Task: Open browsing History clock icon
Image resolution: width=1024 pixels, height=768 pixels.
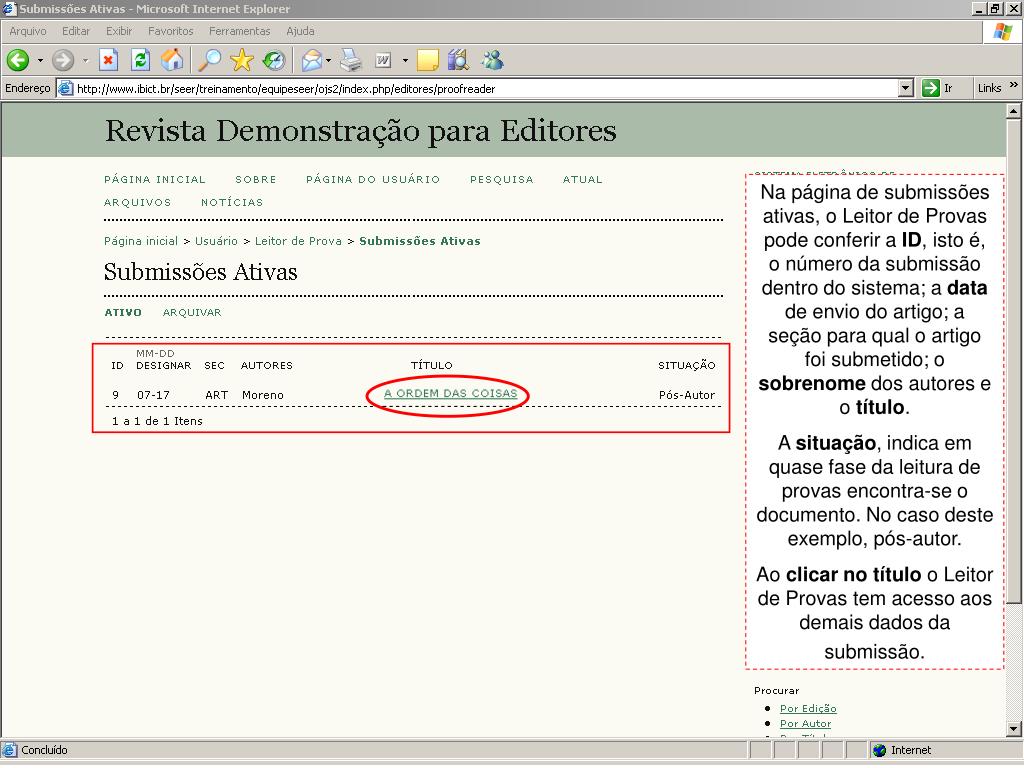Action: pos(274,61)
